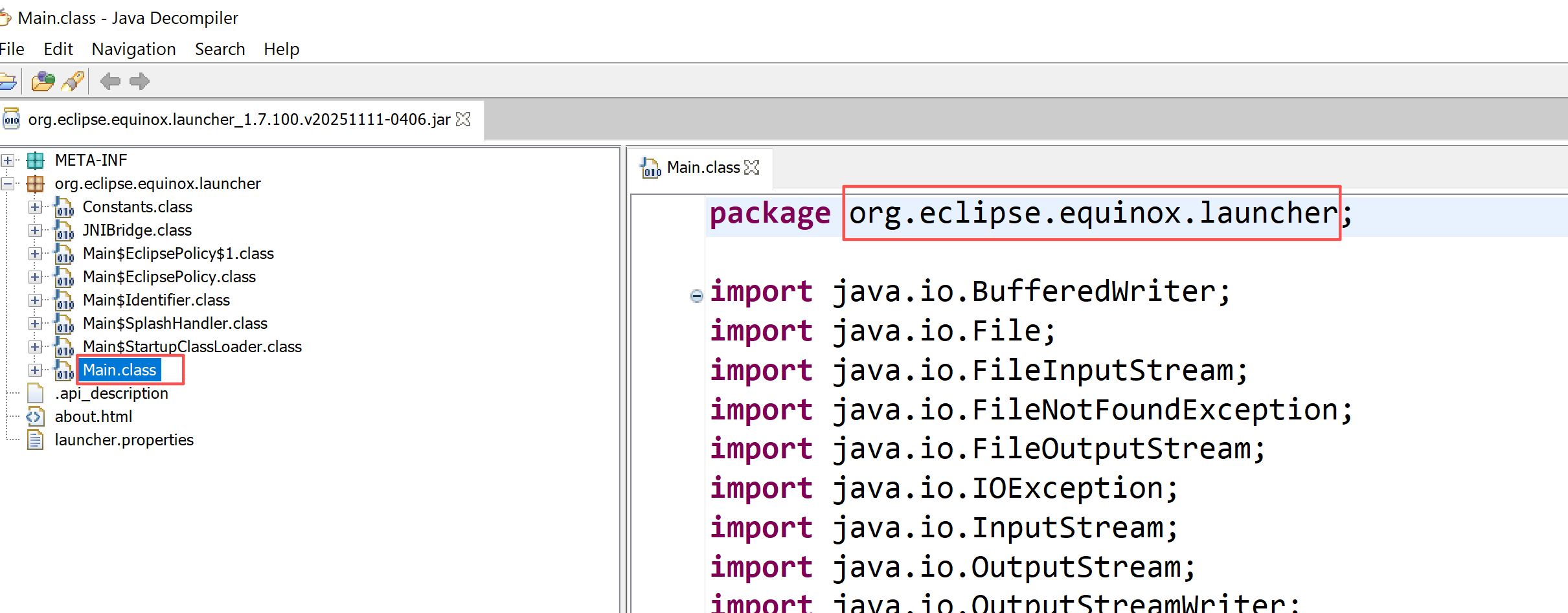
Task: Click the Main.class file icon in tree
Action: click(64, 370)
